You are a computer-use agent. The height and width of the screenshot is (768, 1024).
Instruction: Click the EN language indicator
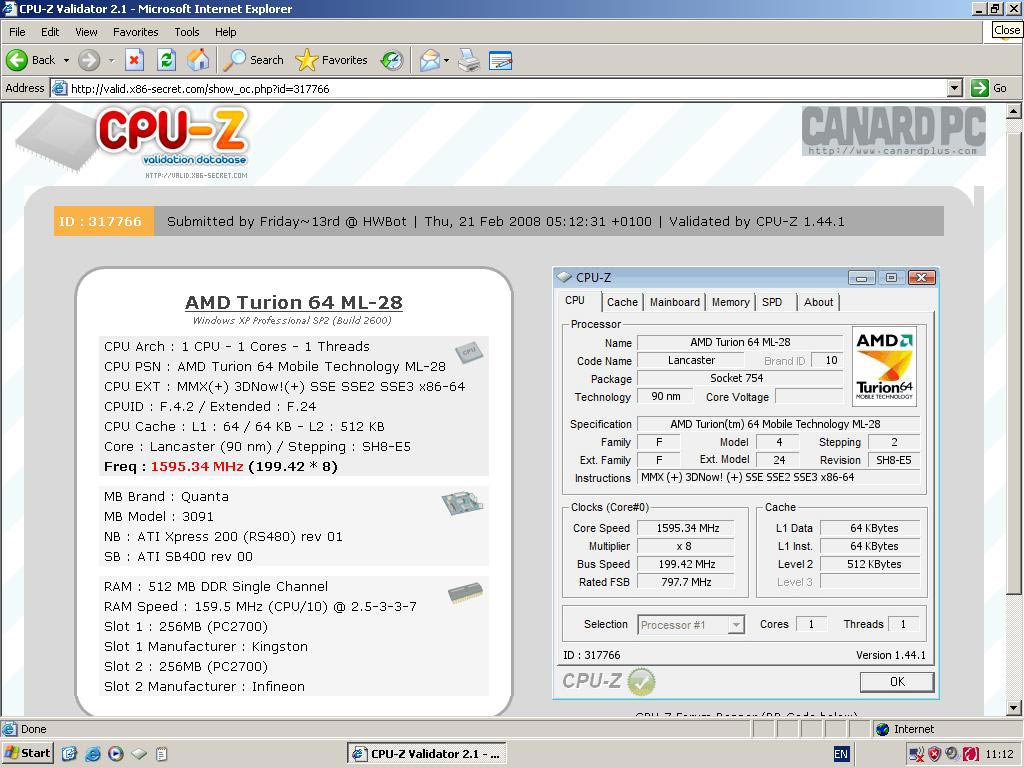coord(841,754)
